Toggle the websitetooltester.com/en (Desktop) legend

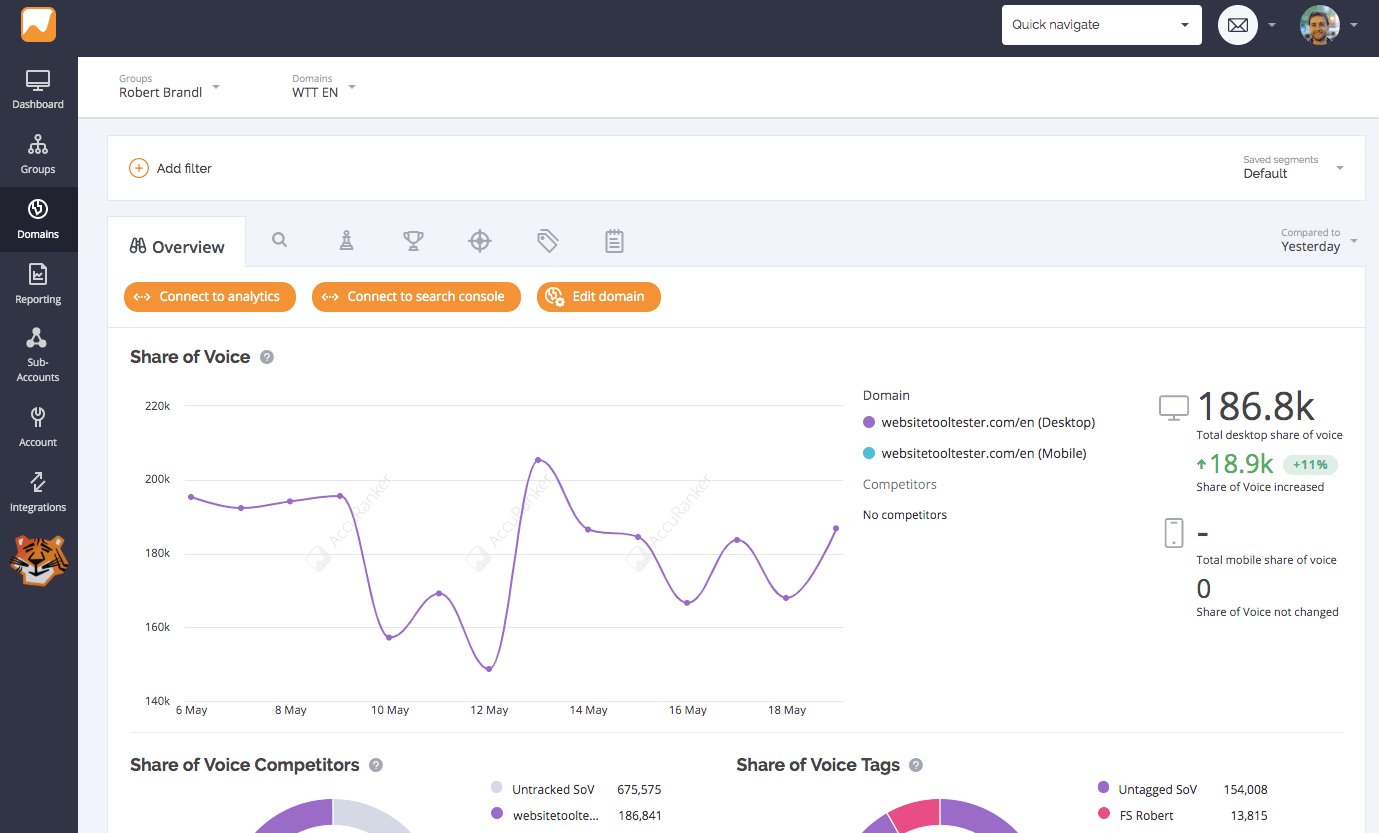pyautogui.click(x=979, y=423)
